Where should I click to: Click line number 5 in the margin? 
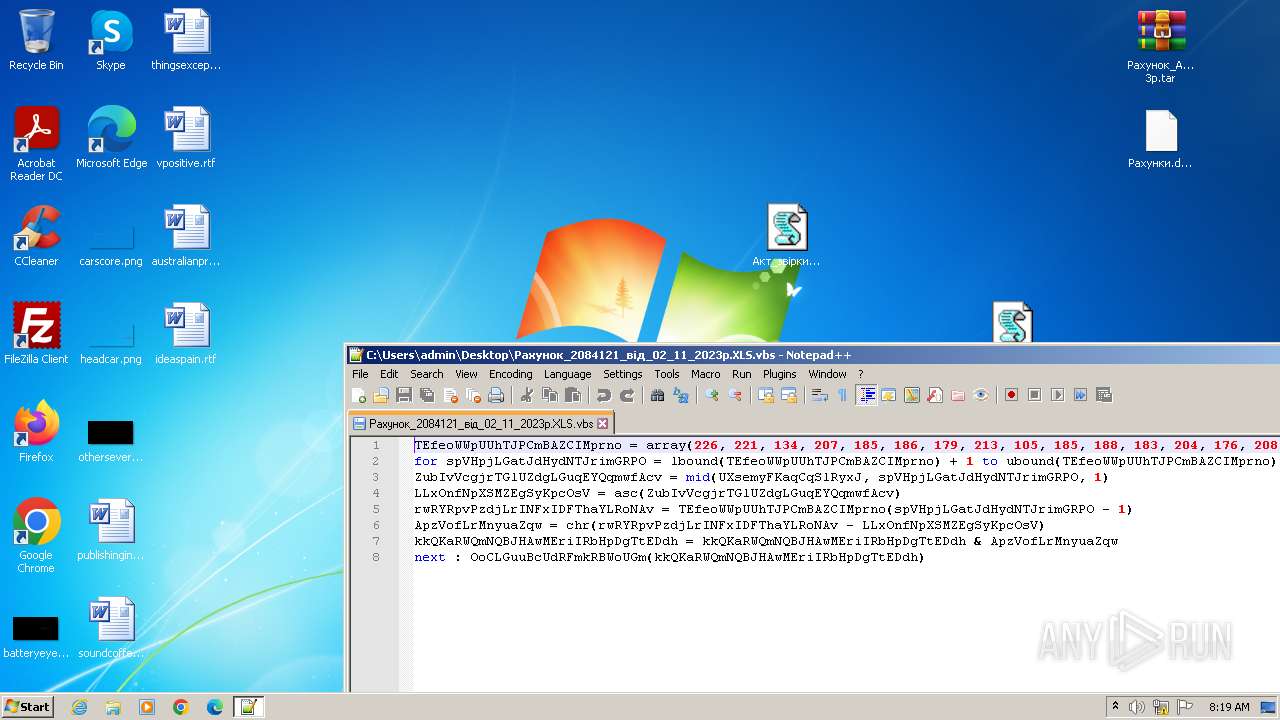click(x=376, y=509)
